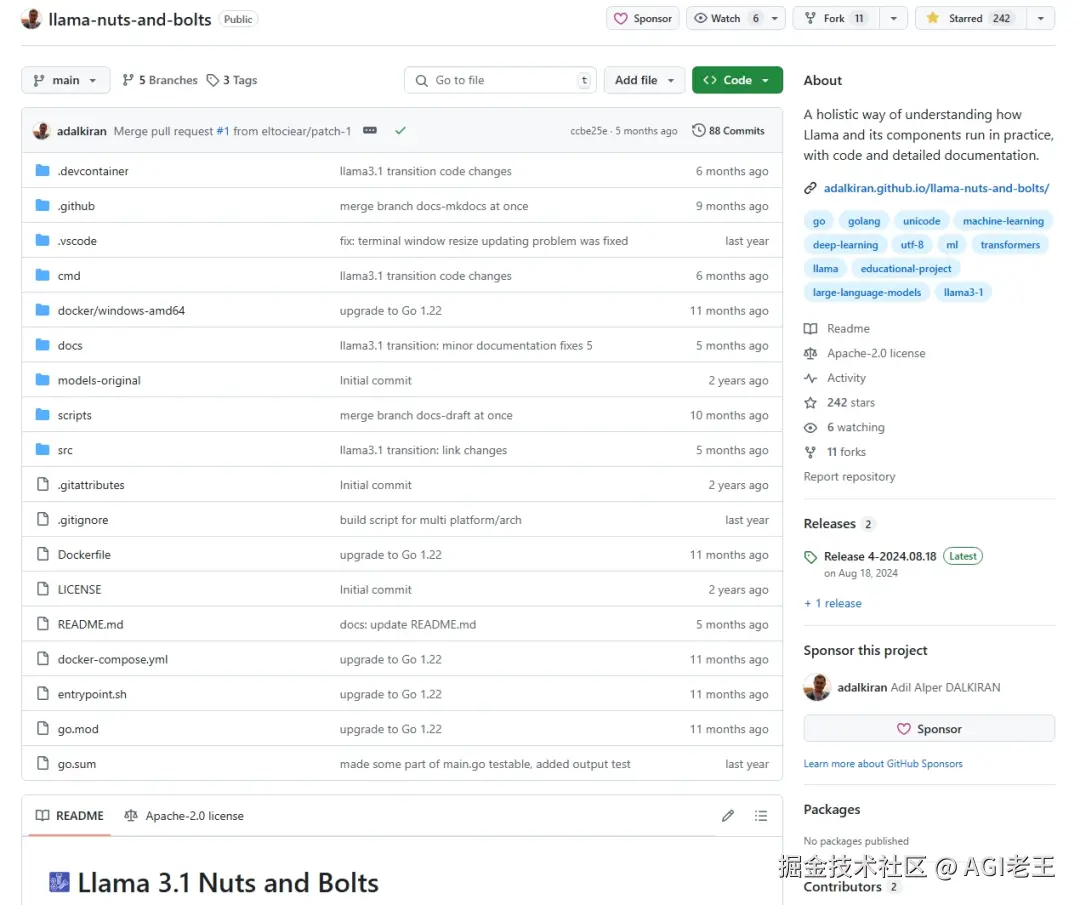Open the 'upgrade to Go 1.22' Dockerfile commit message
This screenshot has width=1080, height=905.
point(391,554)
